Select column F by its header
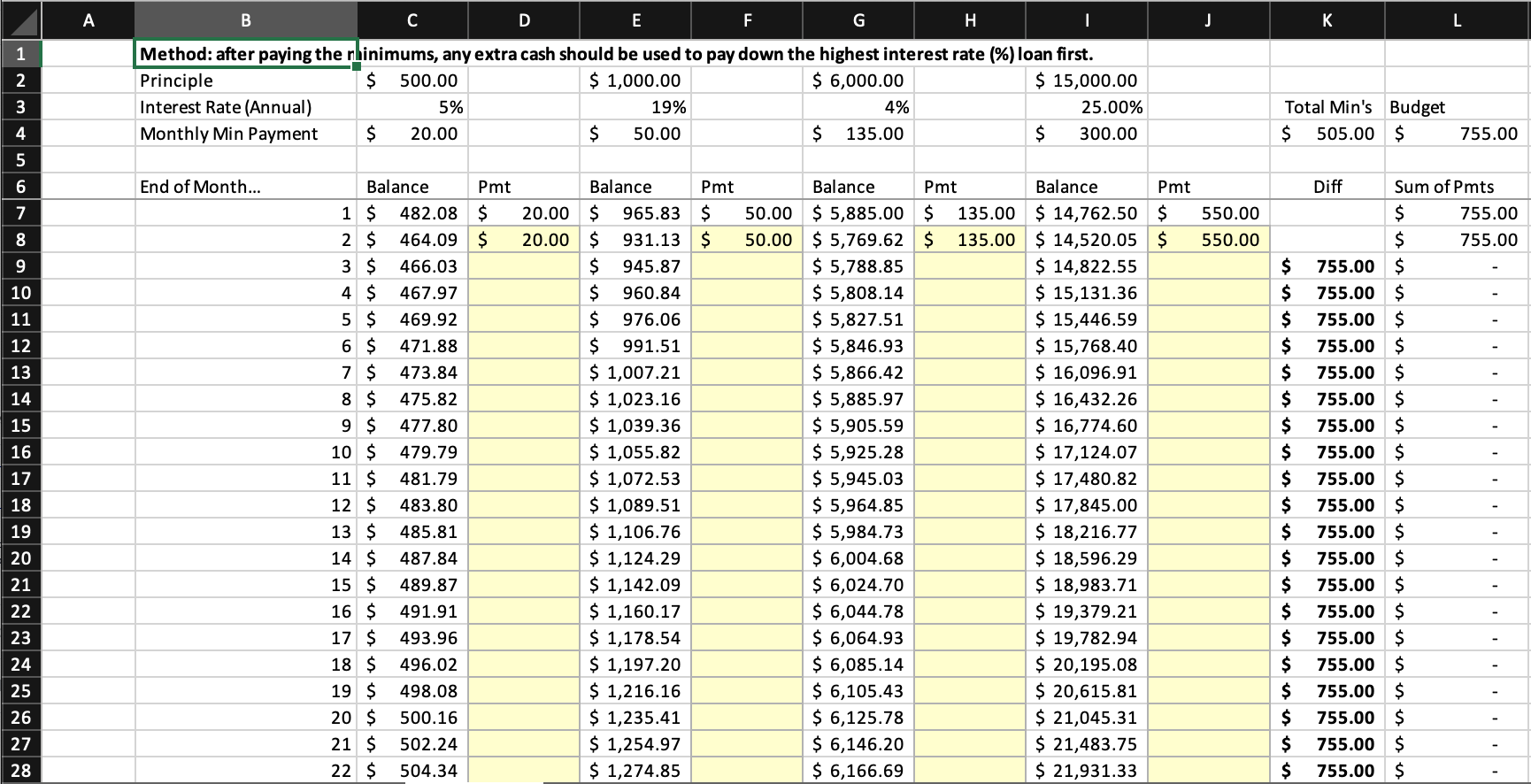Viewport: 1531px width, 784px height. click(747, 20)
